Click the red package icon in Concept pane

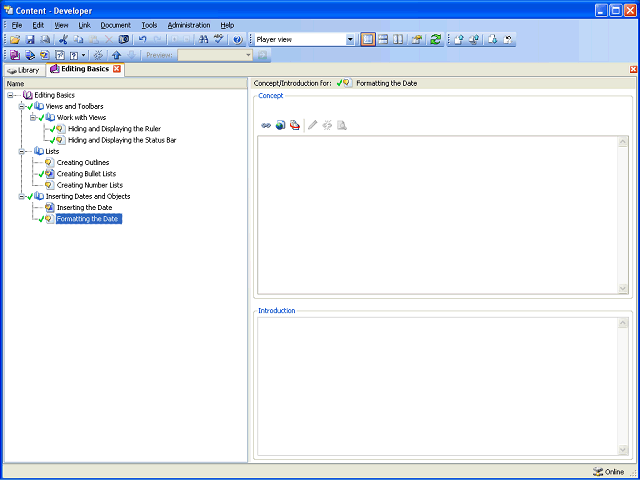coord(295,125)
